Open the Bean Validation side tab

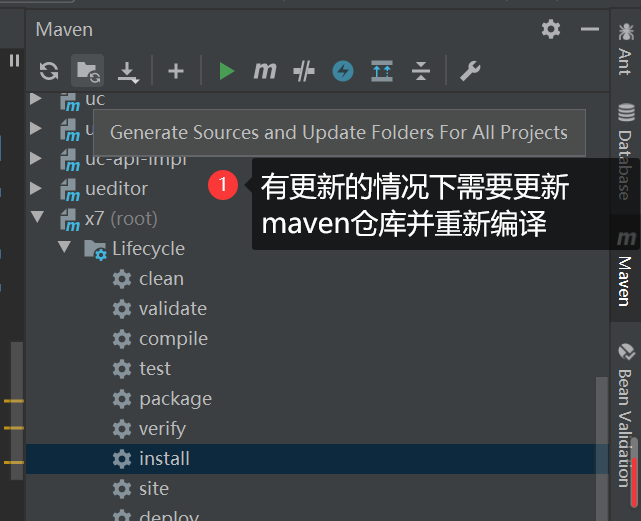click(x=625, y=415)
